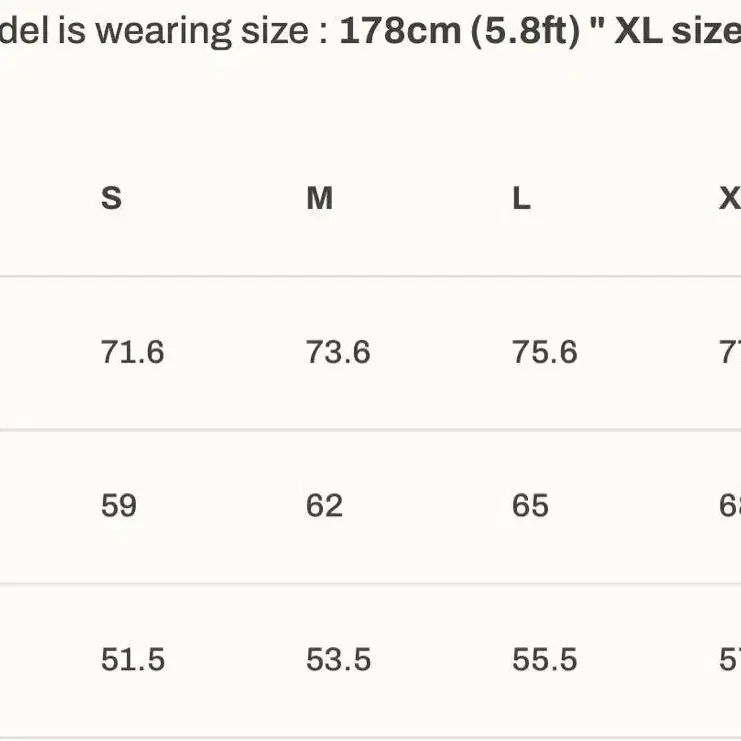The height and width of the screenshot is (741, 741).
Task: Select the 53.5 cell in bottom row
Action: coord(339,660)
